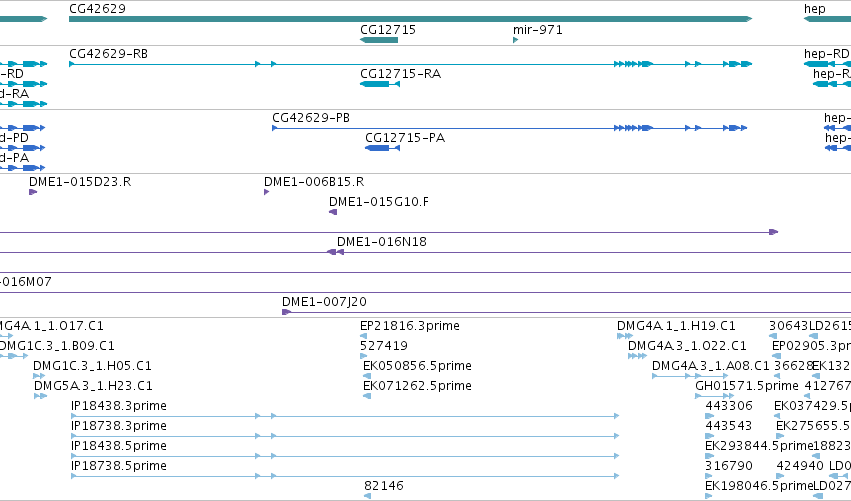Click the DME1-007J20 clone start arrow
This screenshot has height=501, width=851.
(286, 312)
